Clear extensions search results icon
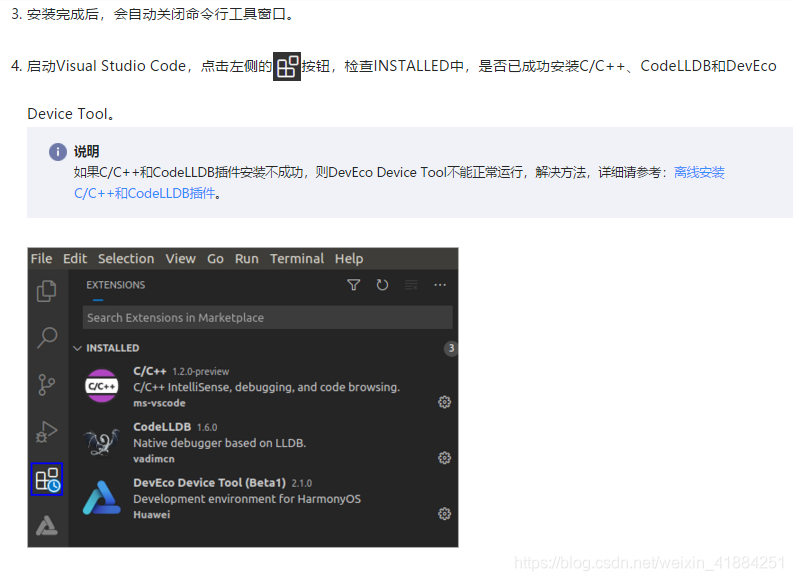 (411, 285)
